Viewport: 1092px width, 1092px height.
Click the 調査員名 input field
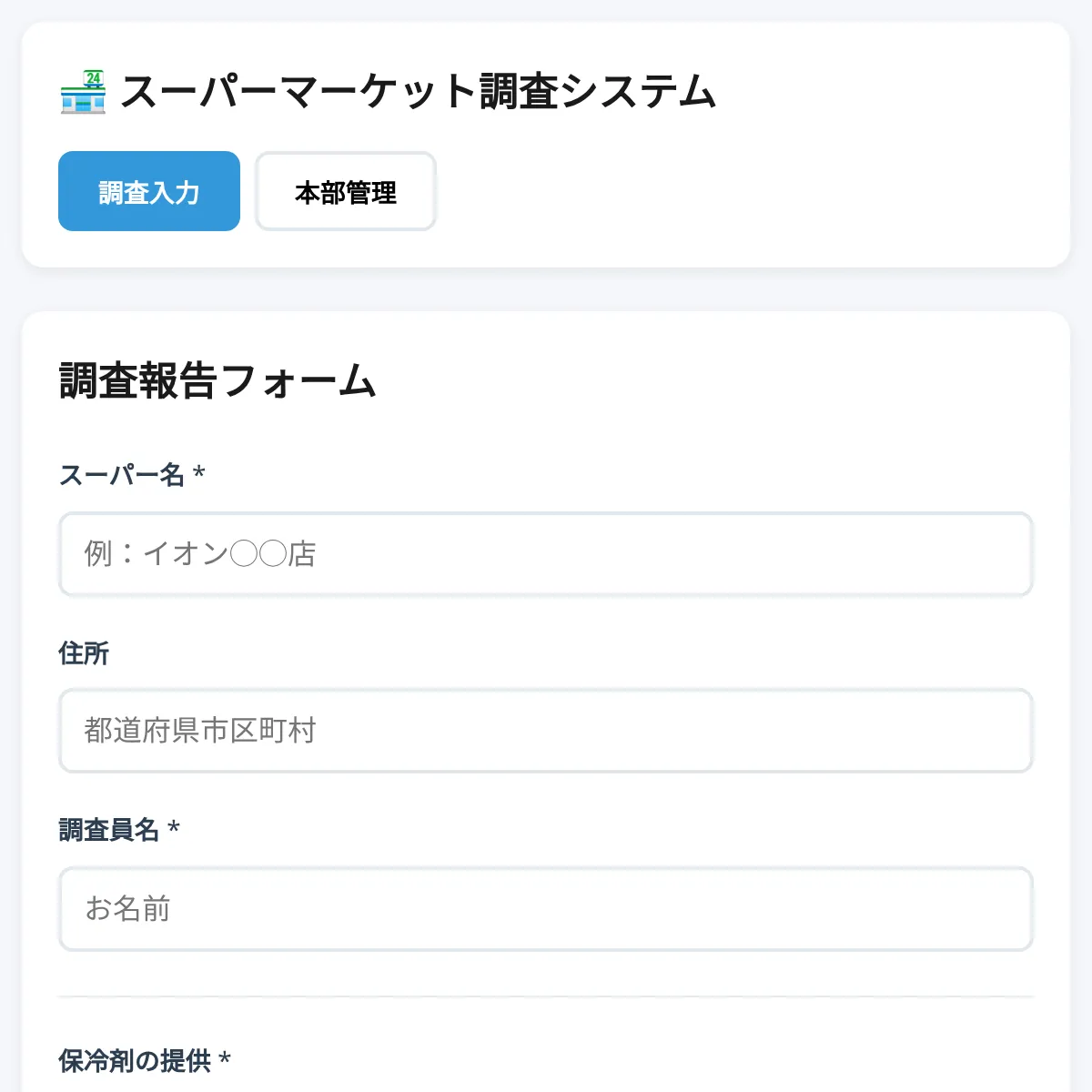[x=546, y=909]
